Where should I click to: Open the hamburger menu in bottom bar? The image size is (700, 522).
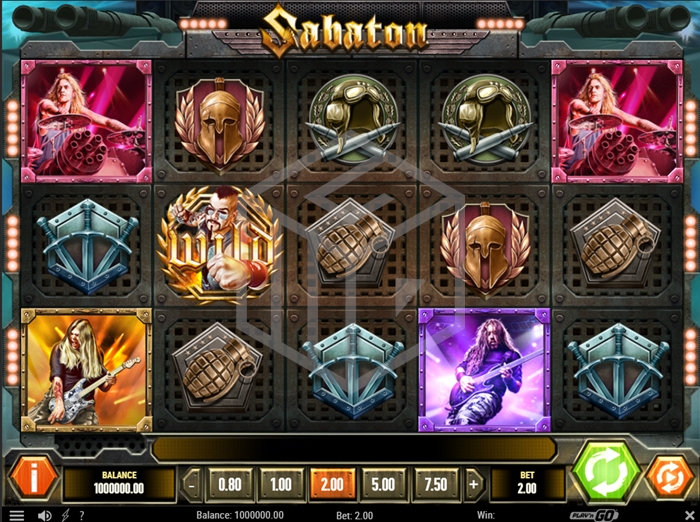[x=17, y=516]
